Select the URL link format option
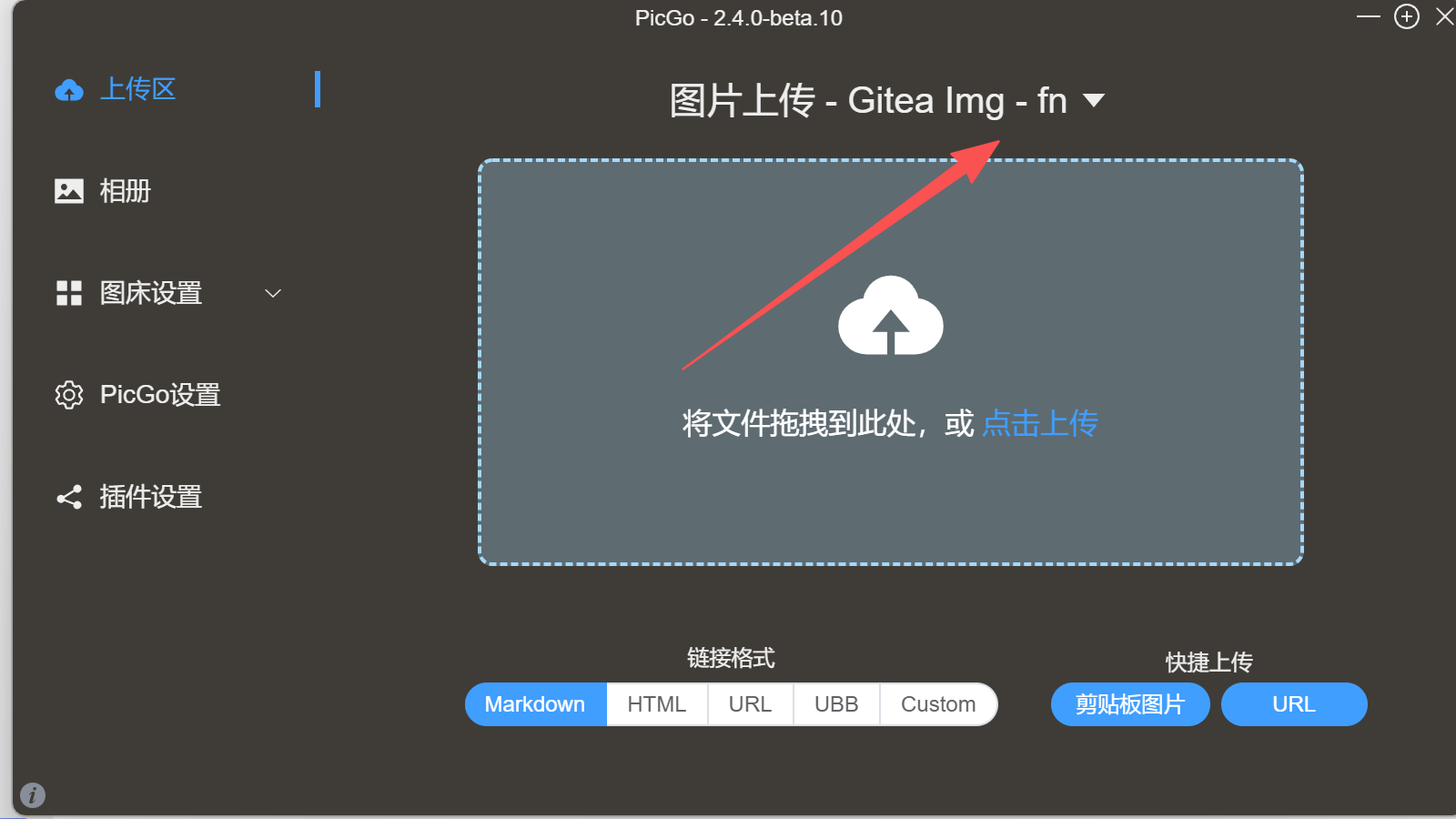 pyautogui.click(x=750, y=704)
